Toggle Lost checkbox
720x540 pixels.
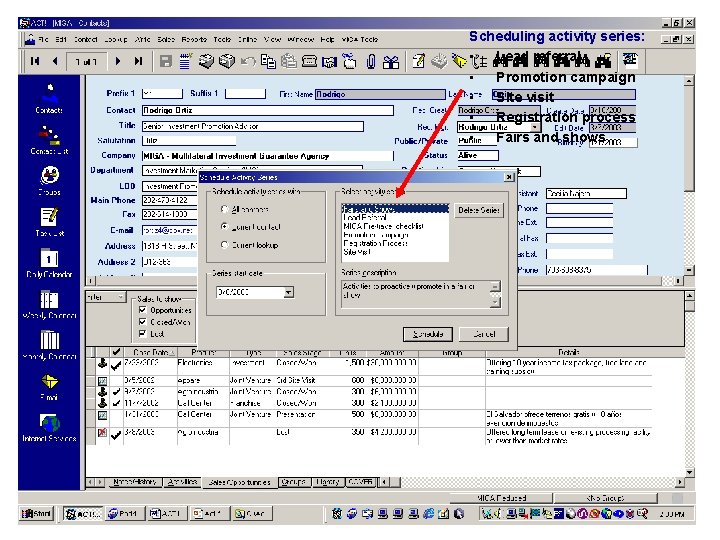pos(142,333)
